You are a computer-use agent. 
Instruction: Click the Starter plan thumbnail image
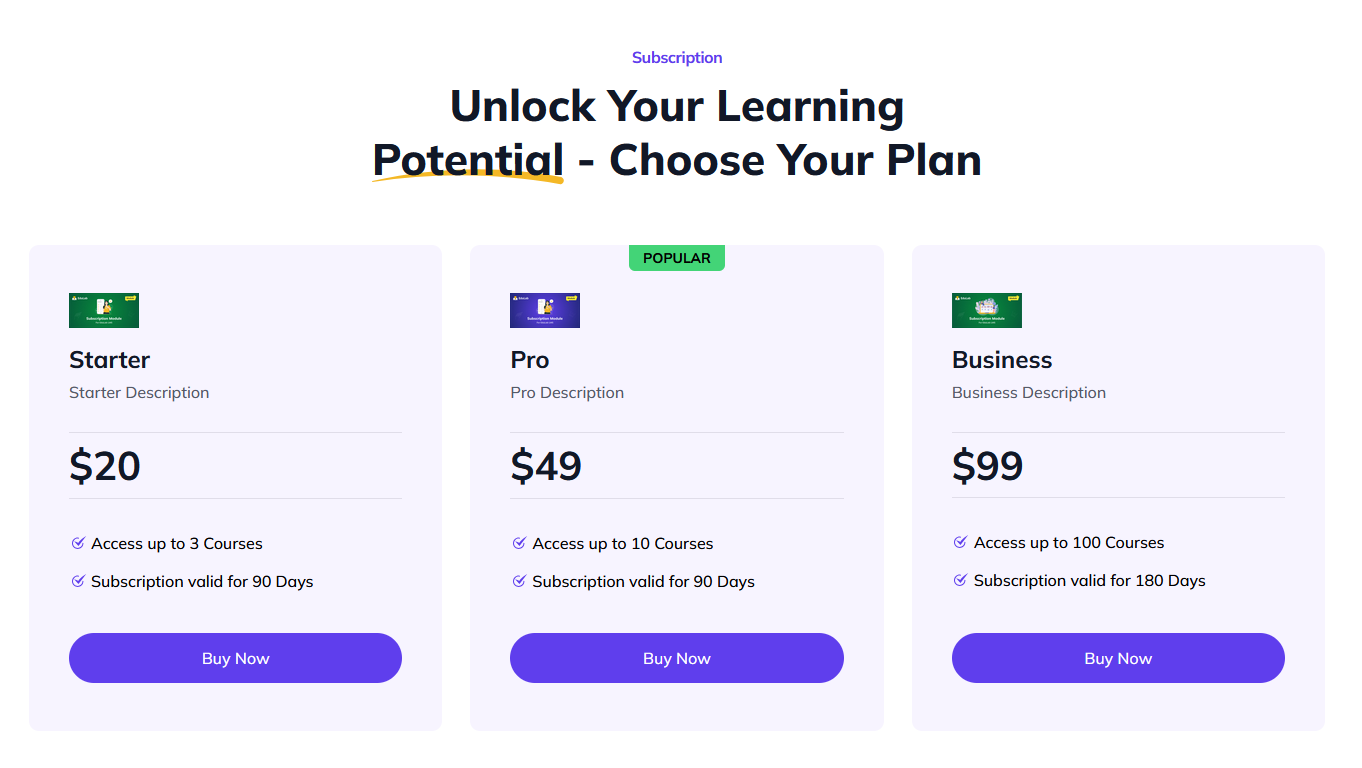click(104, 310)
